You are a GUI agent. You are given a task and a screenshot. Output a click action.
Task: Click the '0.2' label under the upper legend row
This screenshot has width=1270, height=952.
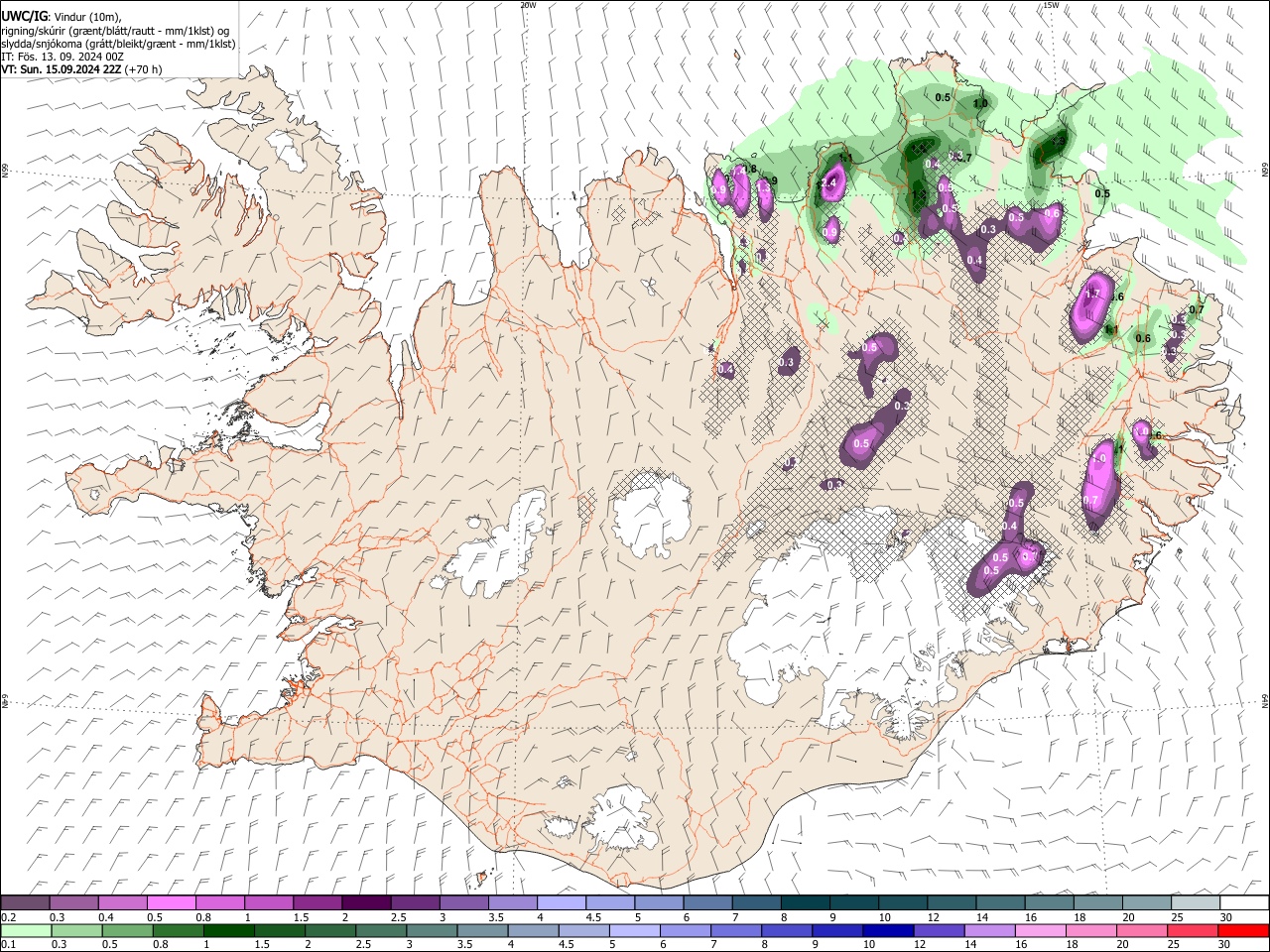(8, 917)
